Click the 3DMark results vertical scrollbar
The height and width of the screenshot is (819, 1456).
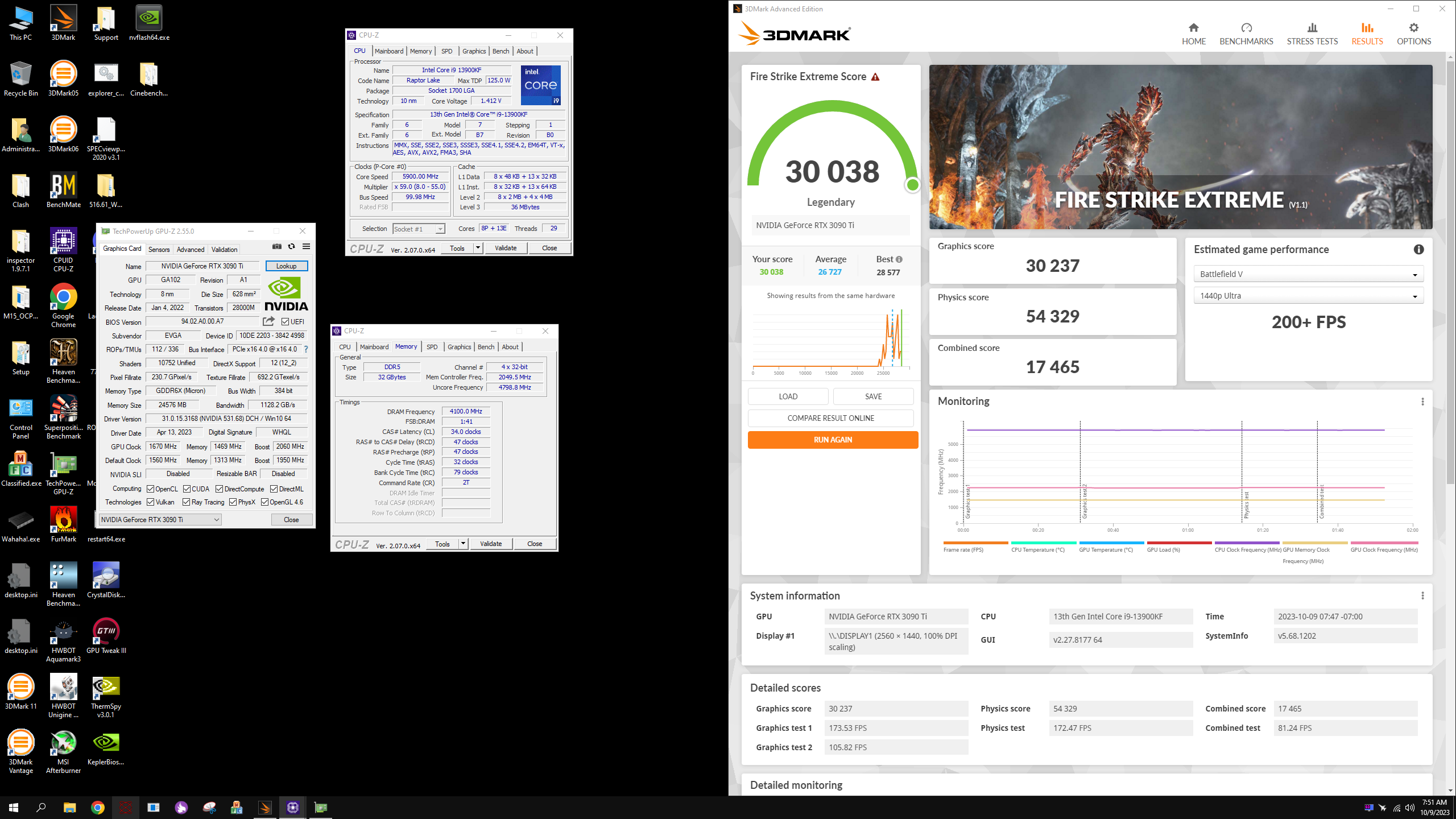[1450, 273]
